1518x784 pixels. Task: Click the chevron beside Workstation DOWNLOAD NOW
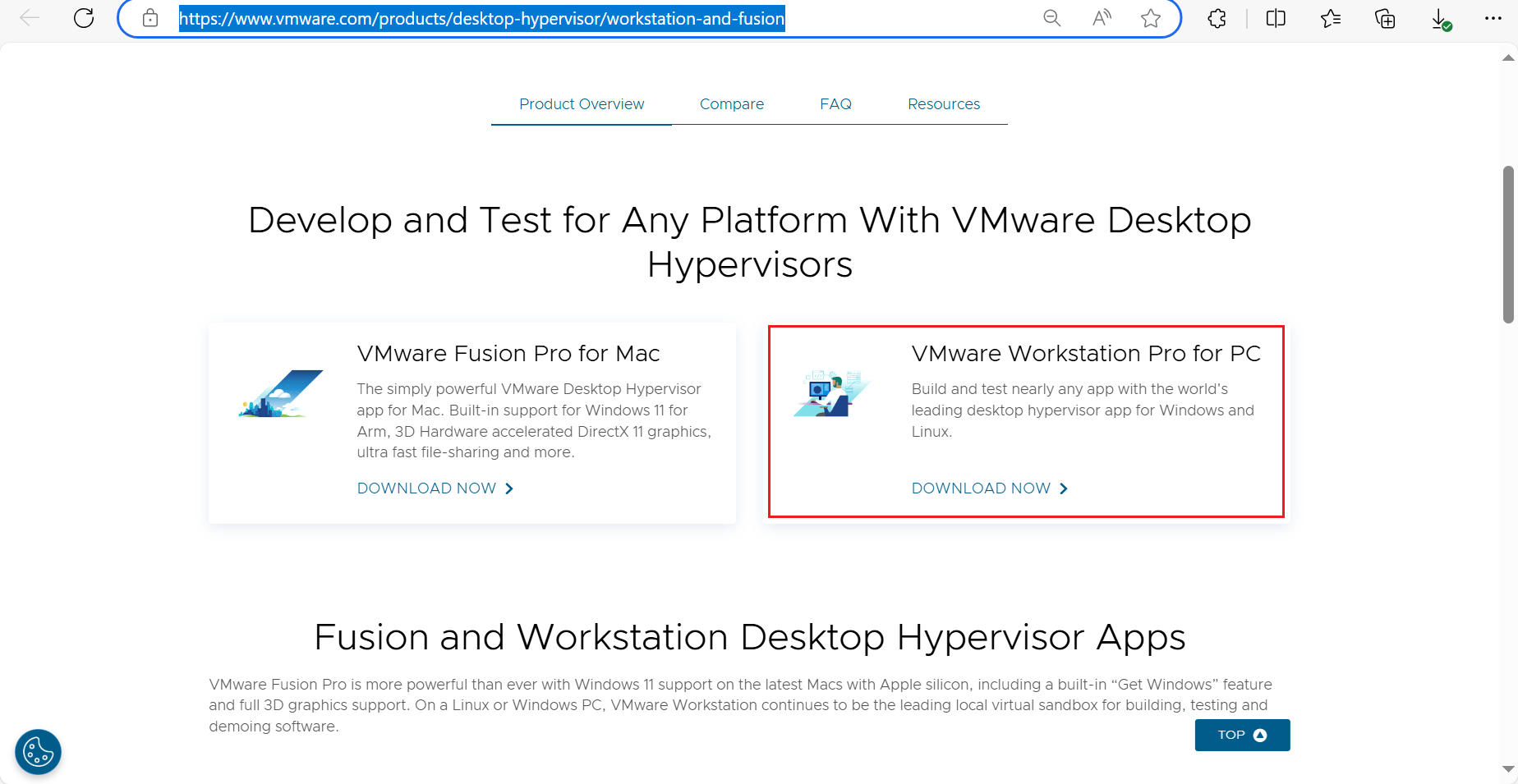1064,488
